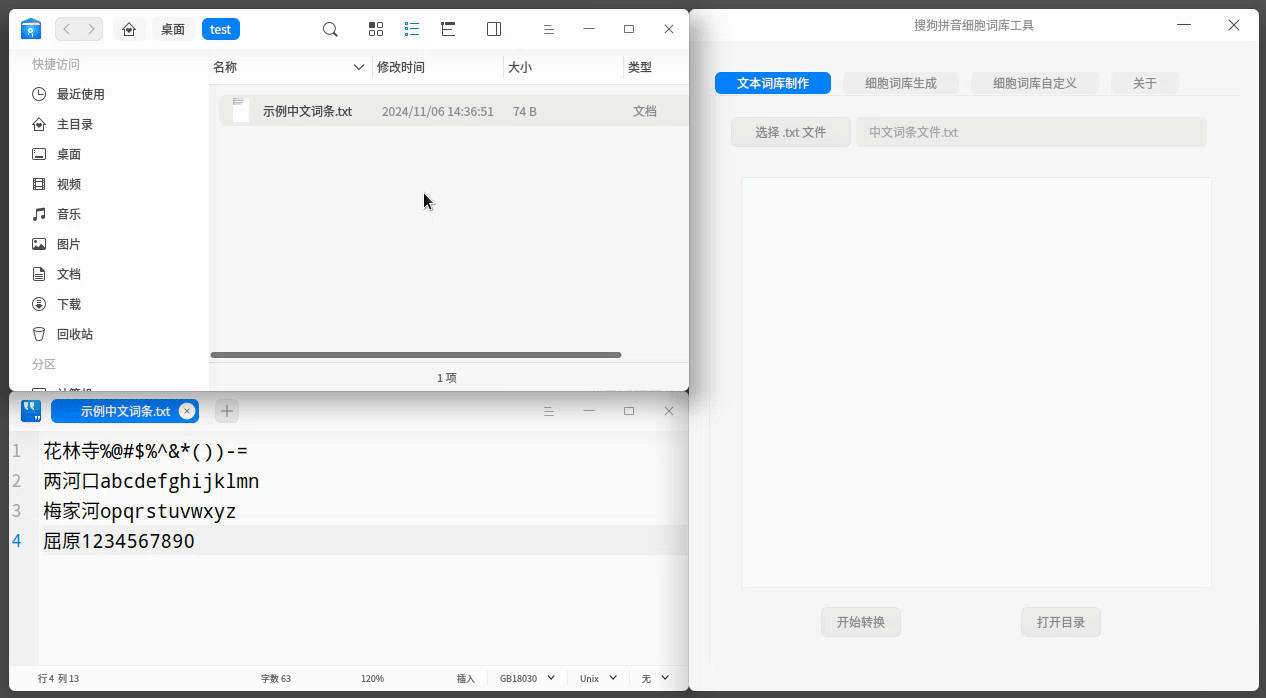Image resolution: width=1266 pixels, height=698 pixels.
Task: Click the 桌面 breadcrumb segment
Action: tap(173, 29)
